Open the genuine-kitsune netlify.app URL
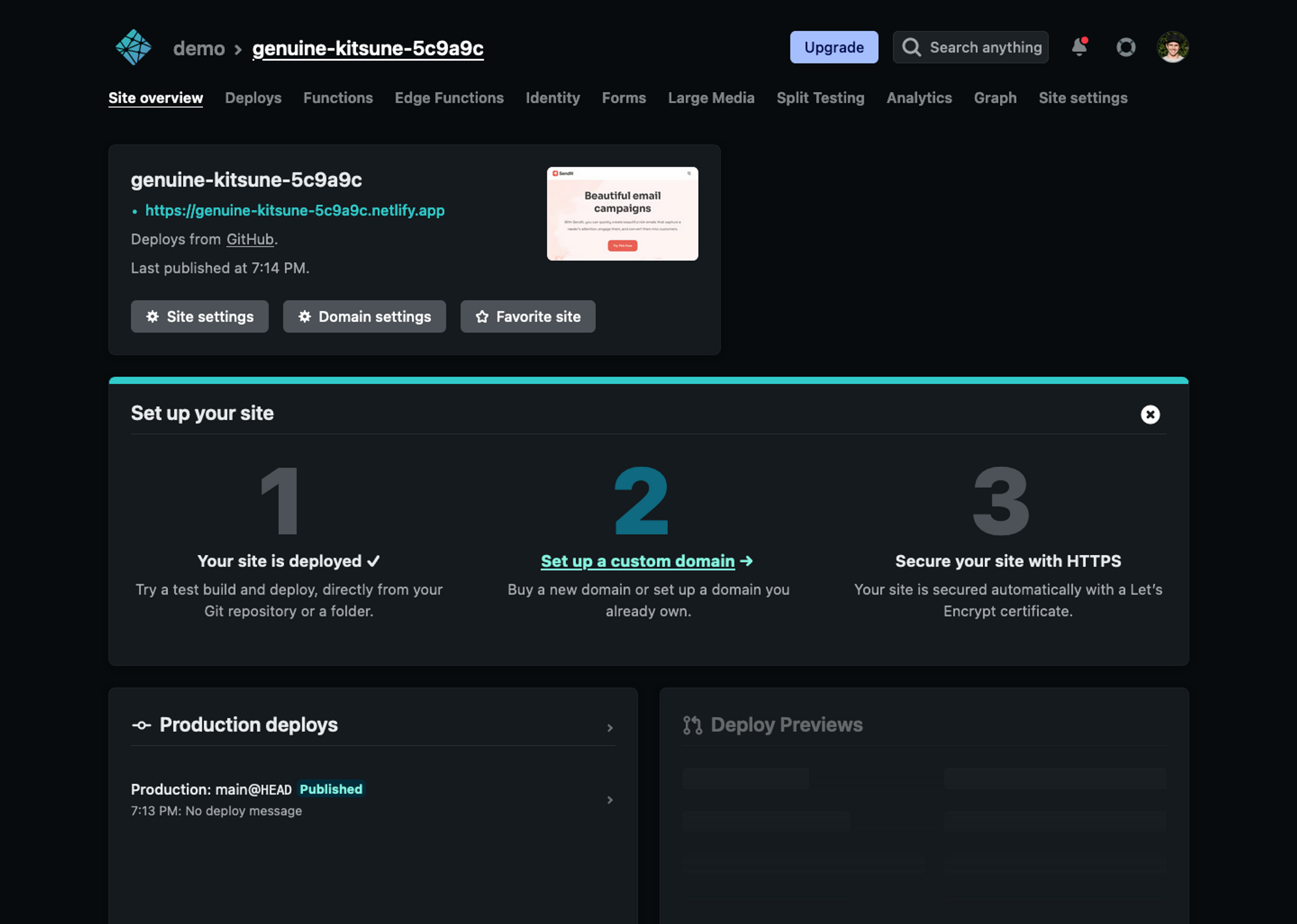 pyautogui.click(x=294, y=211)
